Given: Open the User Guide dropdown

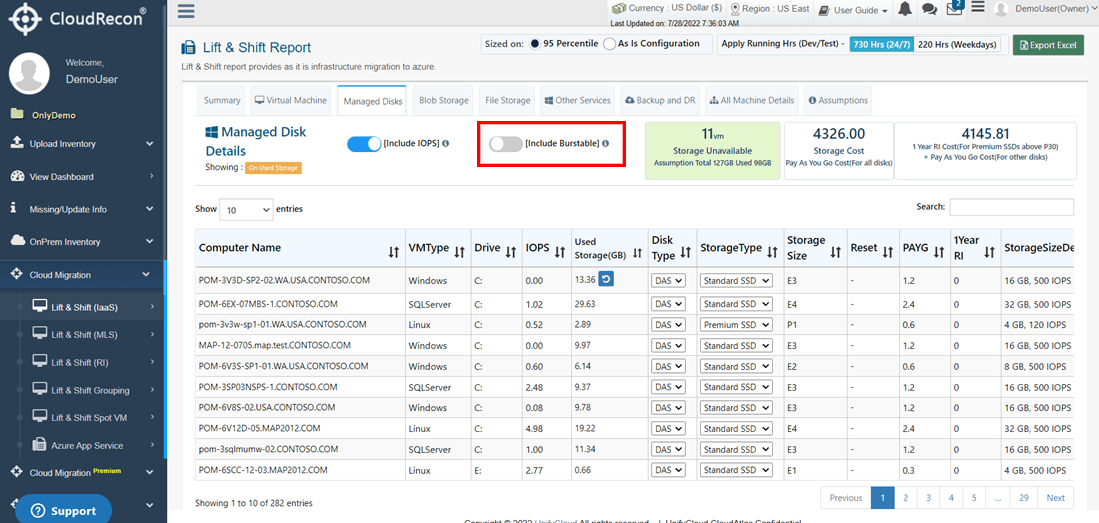Looking at the screenshot, I should pyautogui.click(x=853, y=10).
